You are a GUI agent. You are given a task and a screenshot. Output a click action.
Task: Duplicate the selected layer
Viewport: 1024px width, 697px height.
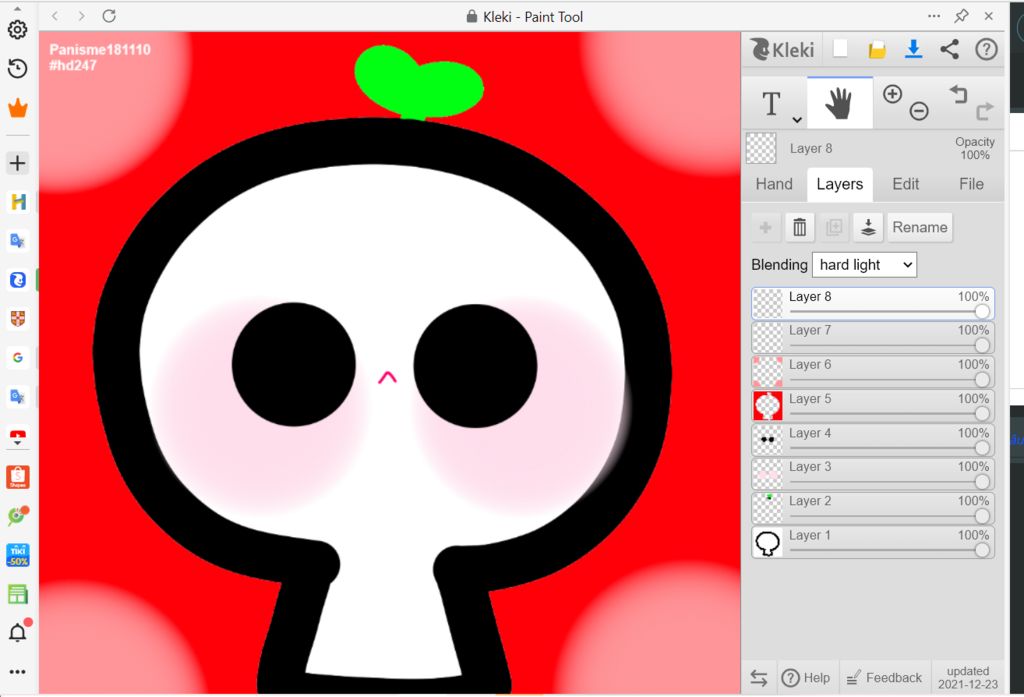pos(834,227)
